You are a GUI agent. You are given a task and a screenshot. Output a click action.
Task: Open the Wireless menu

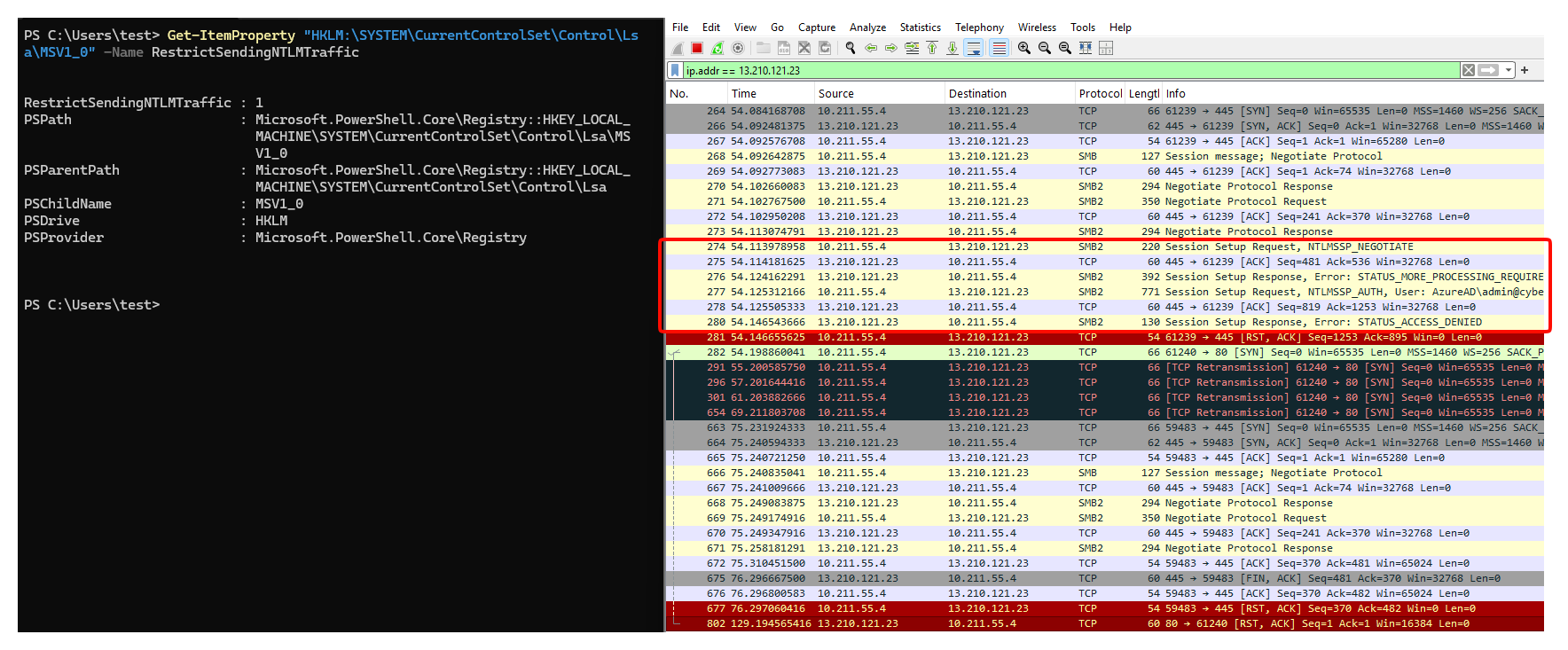coord(1038,27)
